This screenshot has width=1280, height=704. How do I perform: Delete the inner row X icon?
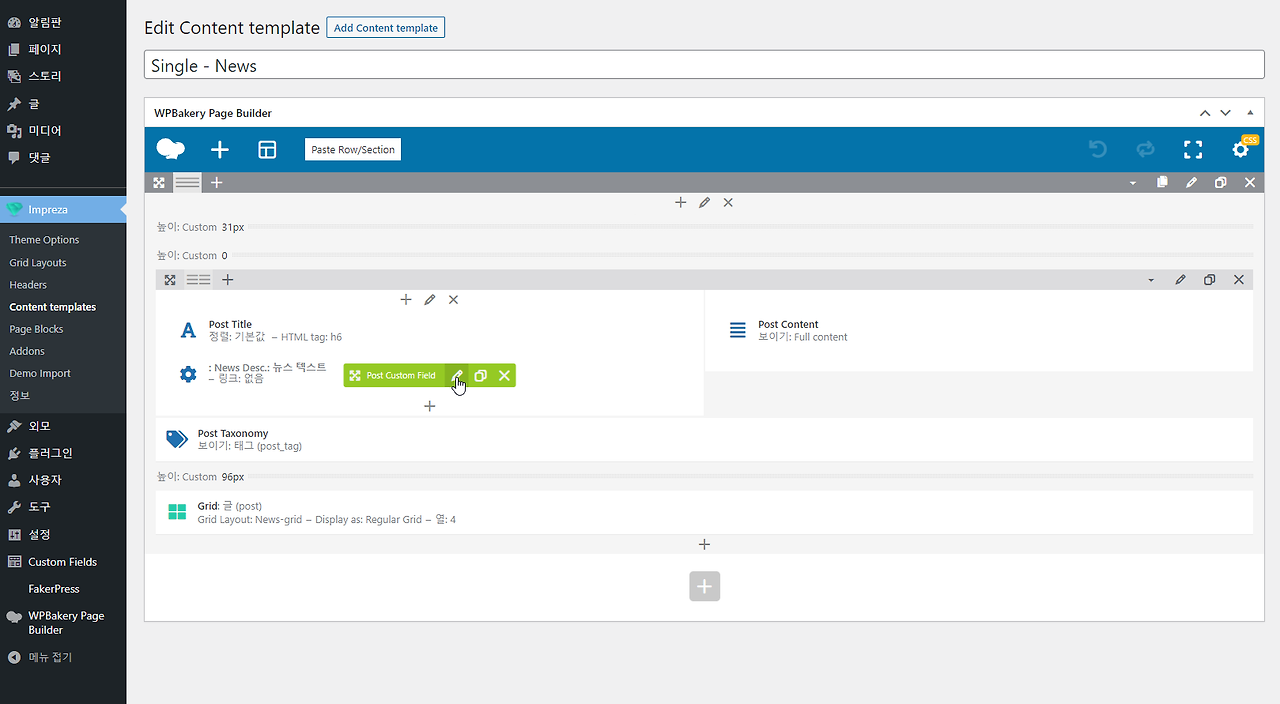(1239, 280)
